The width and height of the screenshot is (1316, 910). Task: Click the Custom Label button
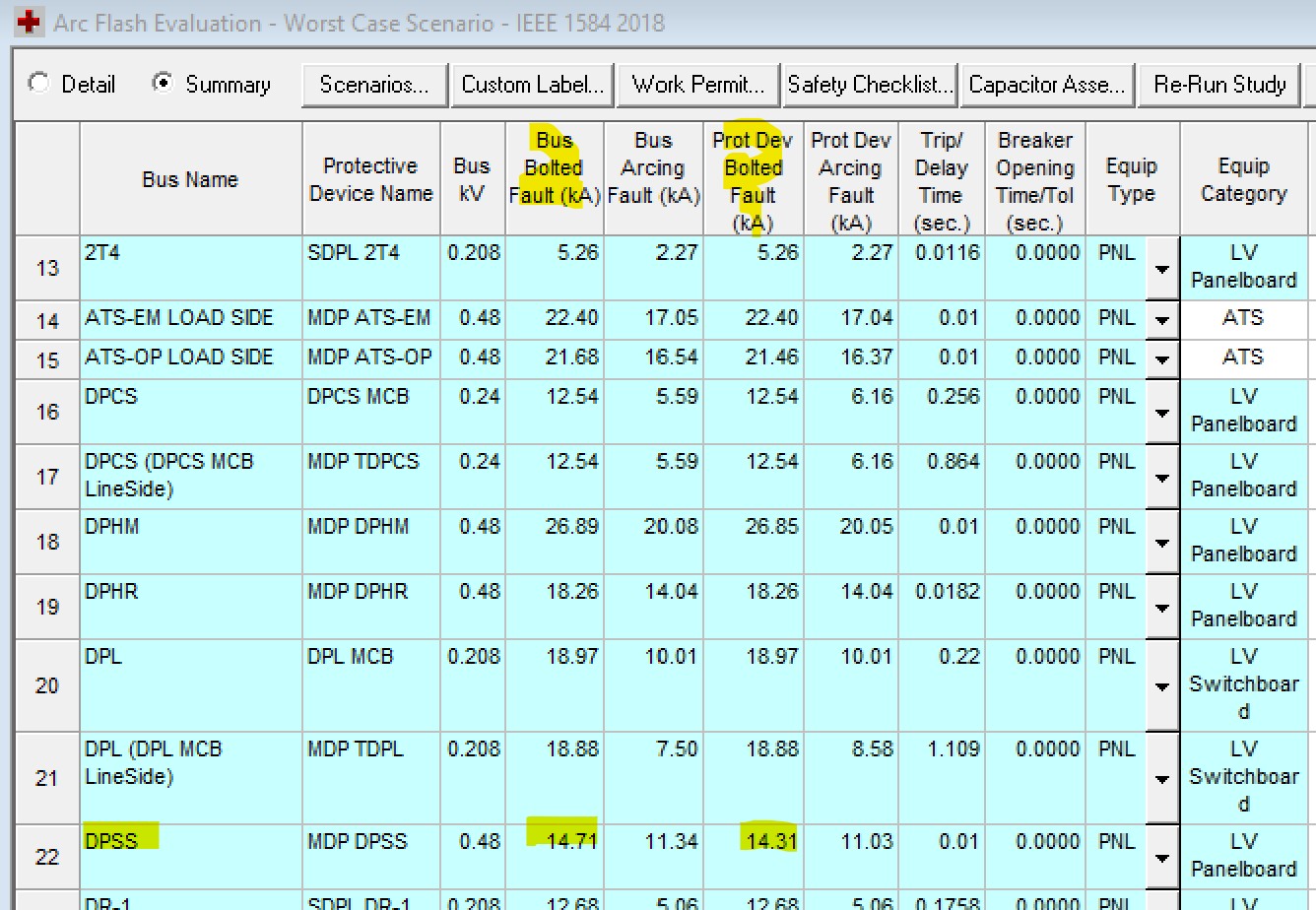[x=532, y=85]
